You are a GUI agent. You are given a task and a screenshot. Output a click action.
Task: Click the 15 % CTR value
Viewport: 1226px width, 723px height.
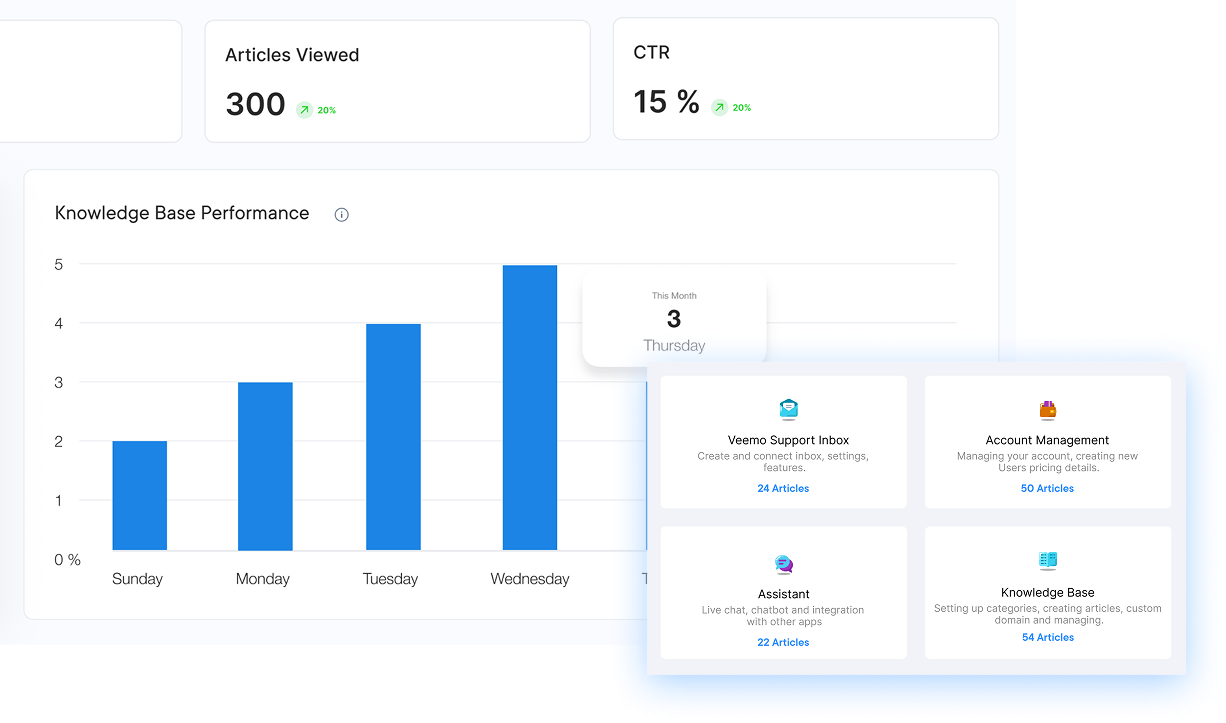pyautogui.click(x=667, y=101)
